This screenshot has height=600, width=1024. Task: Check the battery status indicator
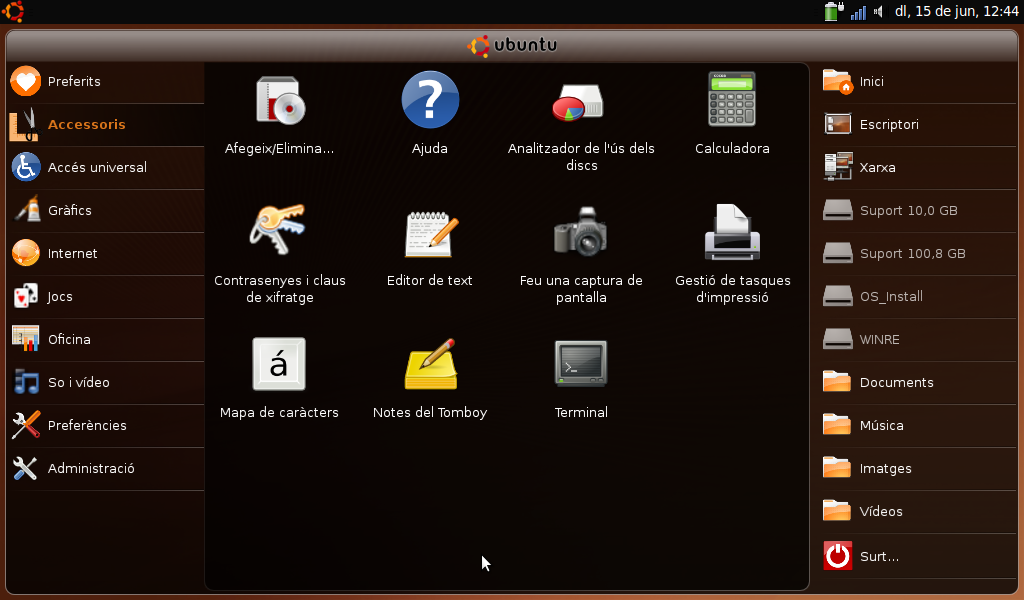click(x=834, y=11)
